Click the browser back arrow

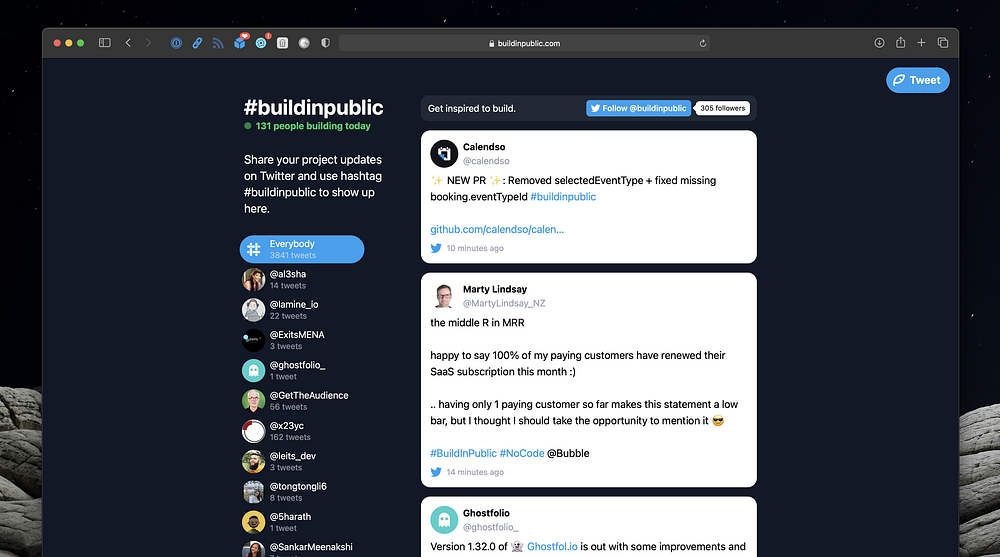(128, 43)
